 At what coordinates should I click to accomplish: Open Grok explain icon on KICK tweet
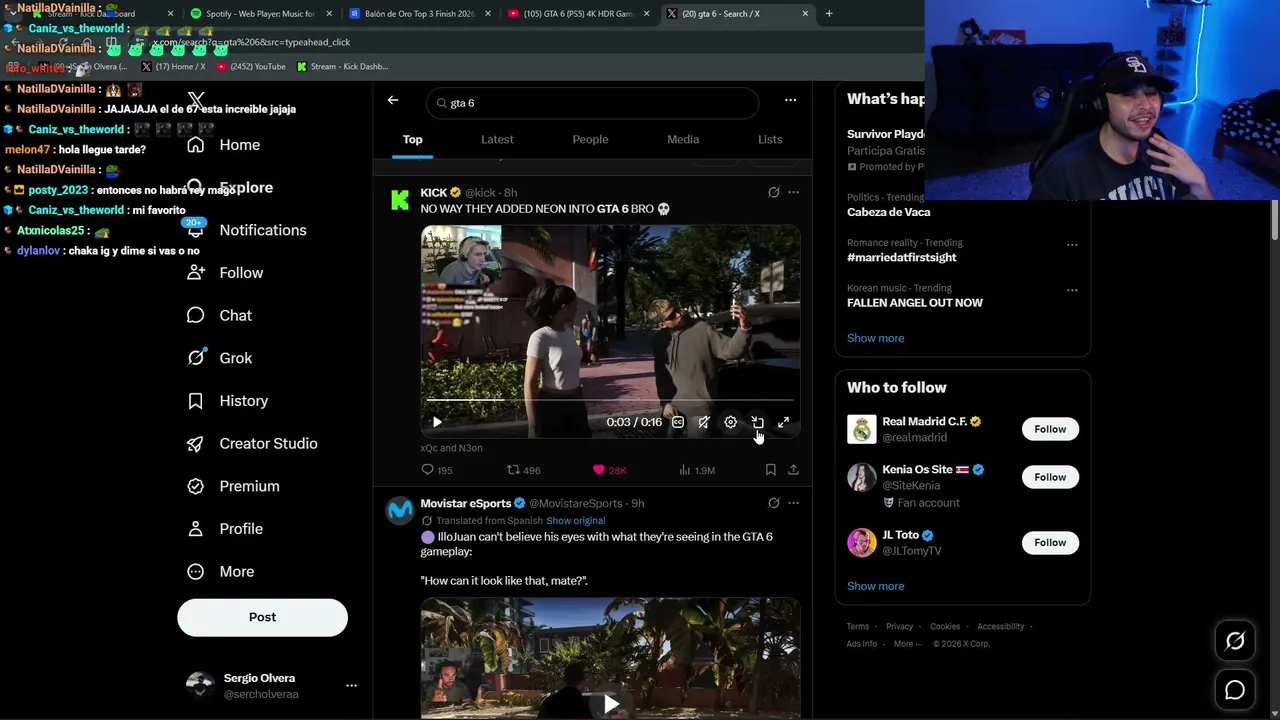click(x=773, y=192)
